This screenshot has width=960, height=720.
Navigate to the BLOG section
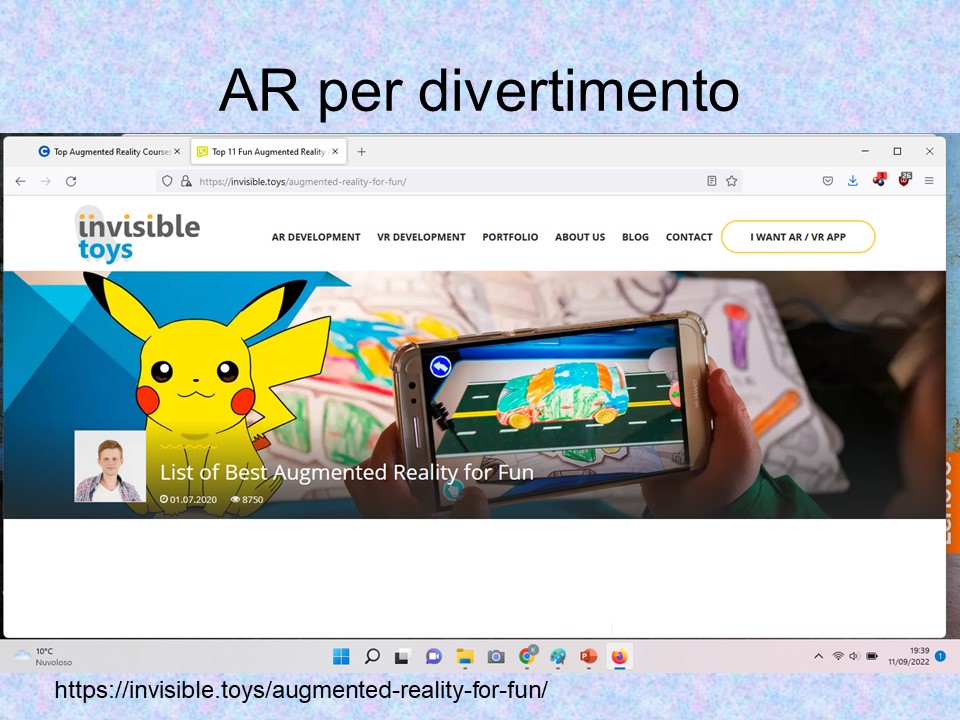pyautogui.click(x=635, y=237)
